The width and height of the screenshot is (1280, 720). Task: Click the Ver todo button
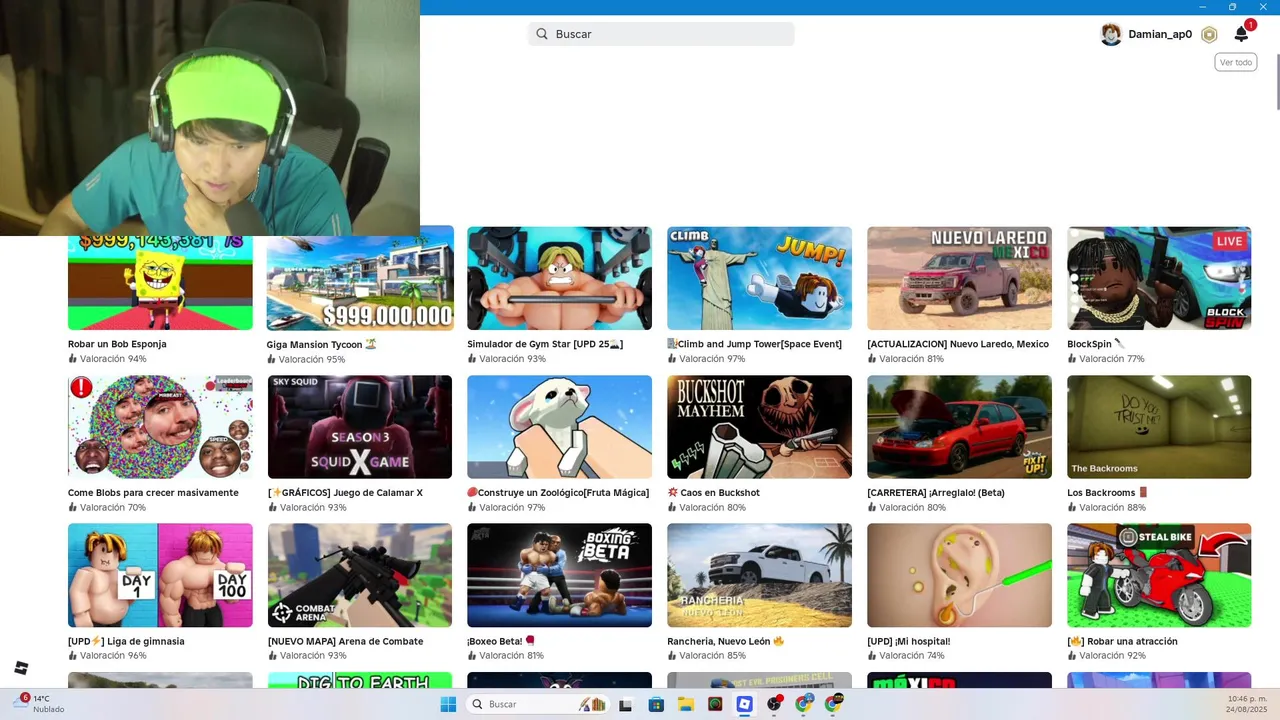pos(1236,62)
